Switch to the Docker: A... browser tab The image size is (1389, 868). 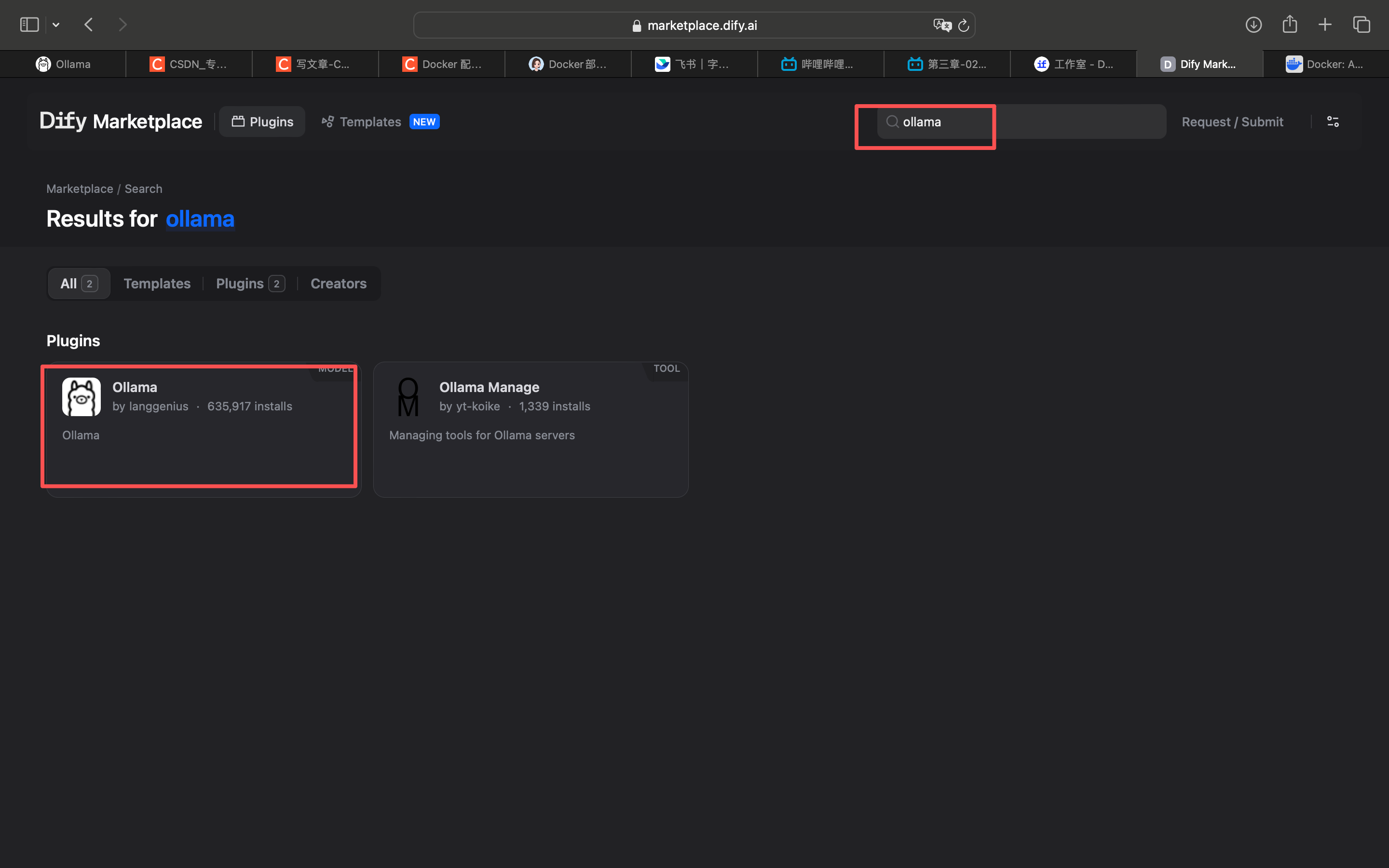tap(1325, 64)
